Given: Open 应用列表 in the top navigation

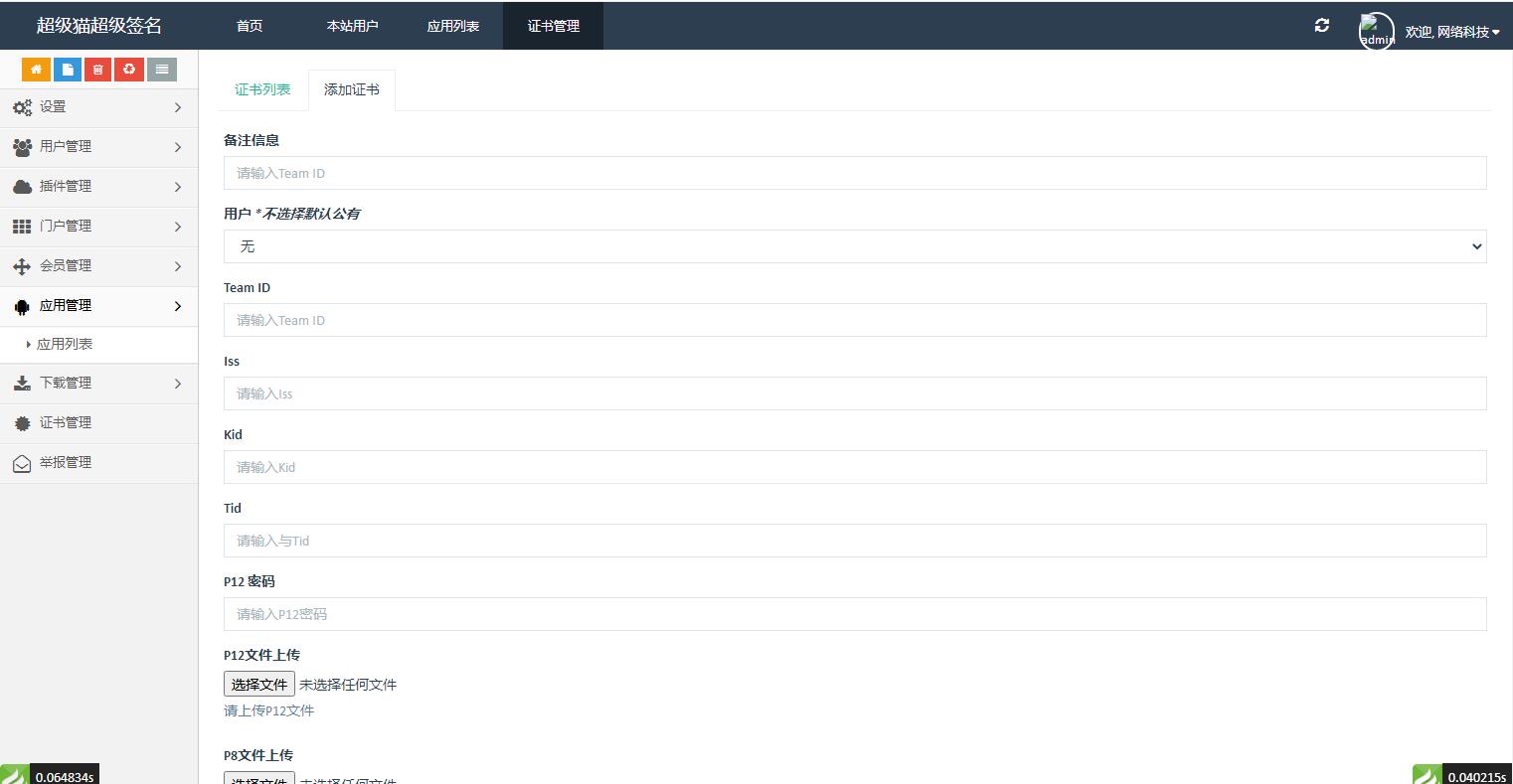Looking at the screenshot, I should pyautogui.click(x=453, y=26).
